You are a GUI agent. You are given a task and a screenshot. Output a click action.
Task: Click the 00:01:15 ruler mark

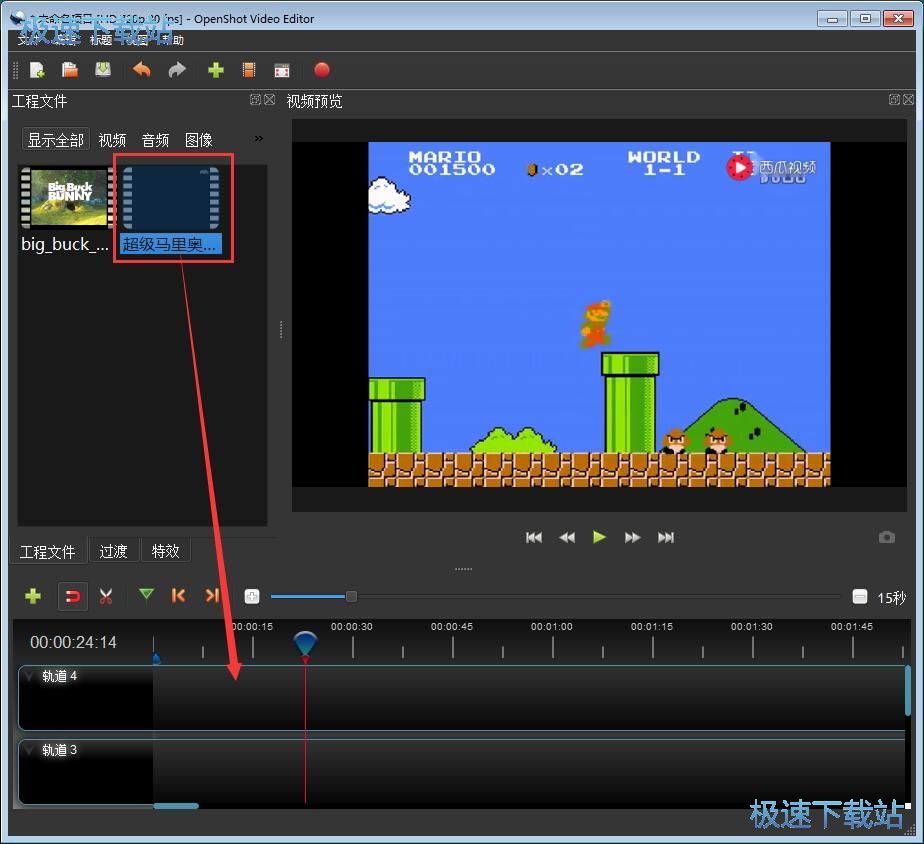tap(652, 627)
